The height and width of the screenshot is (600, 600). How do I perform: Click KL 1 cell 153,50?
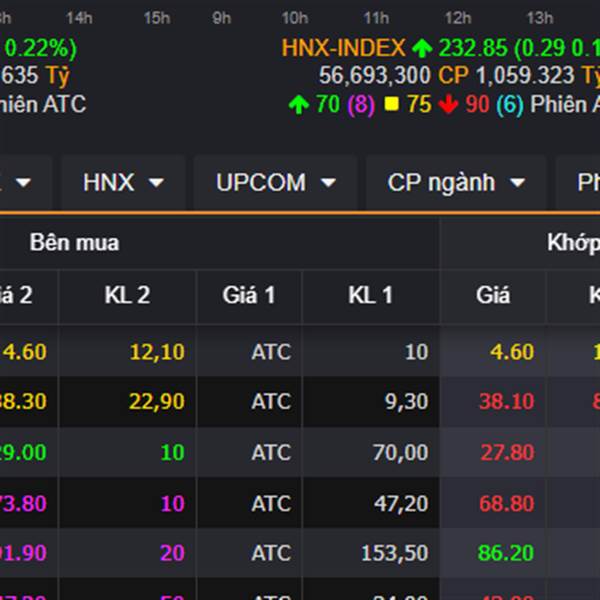coord(395,553)
